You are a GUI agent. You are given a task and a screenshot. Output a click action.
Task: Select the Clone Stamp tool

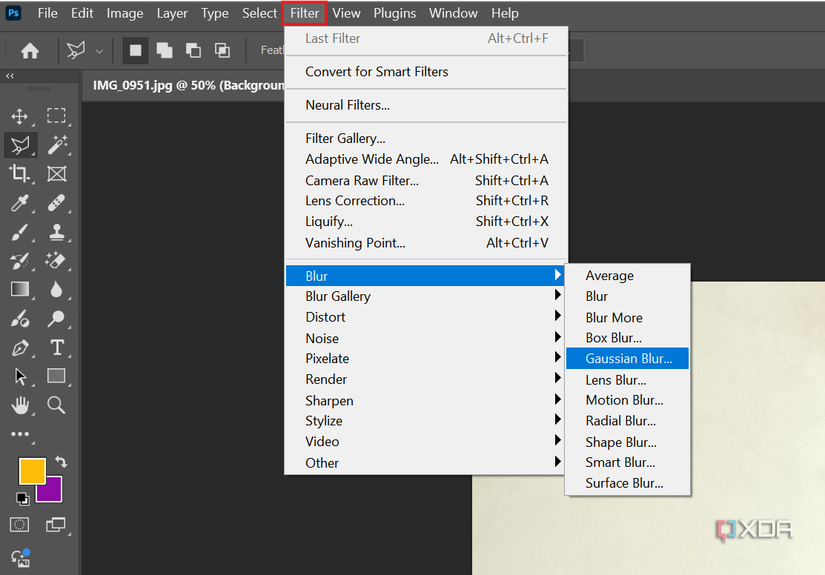56,232
